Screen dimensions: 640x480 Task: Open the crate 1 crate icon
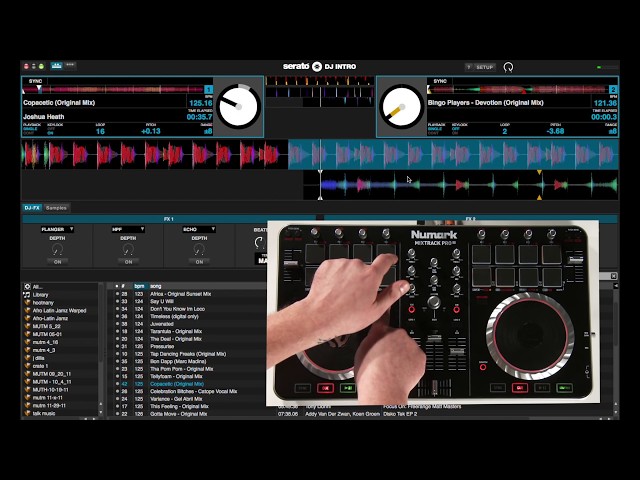(x=27, y=366)
